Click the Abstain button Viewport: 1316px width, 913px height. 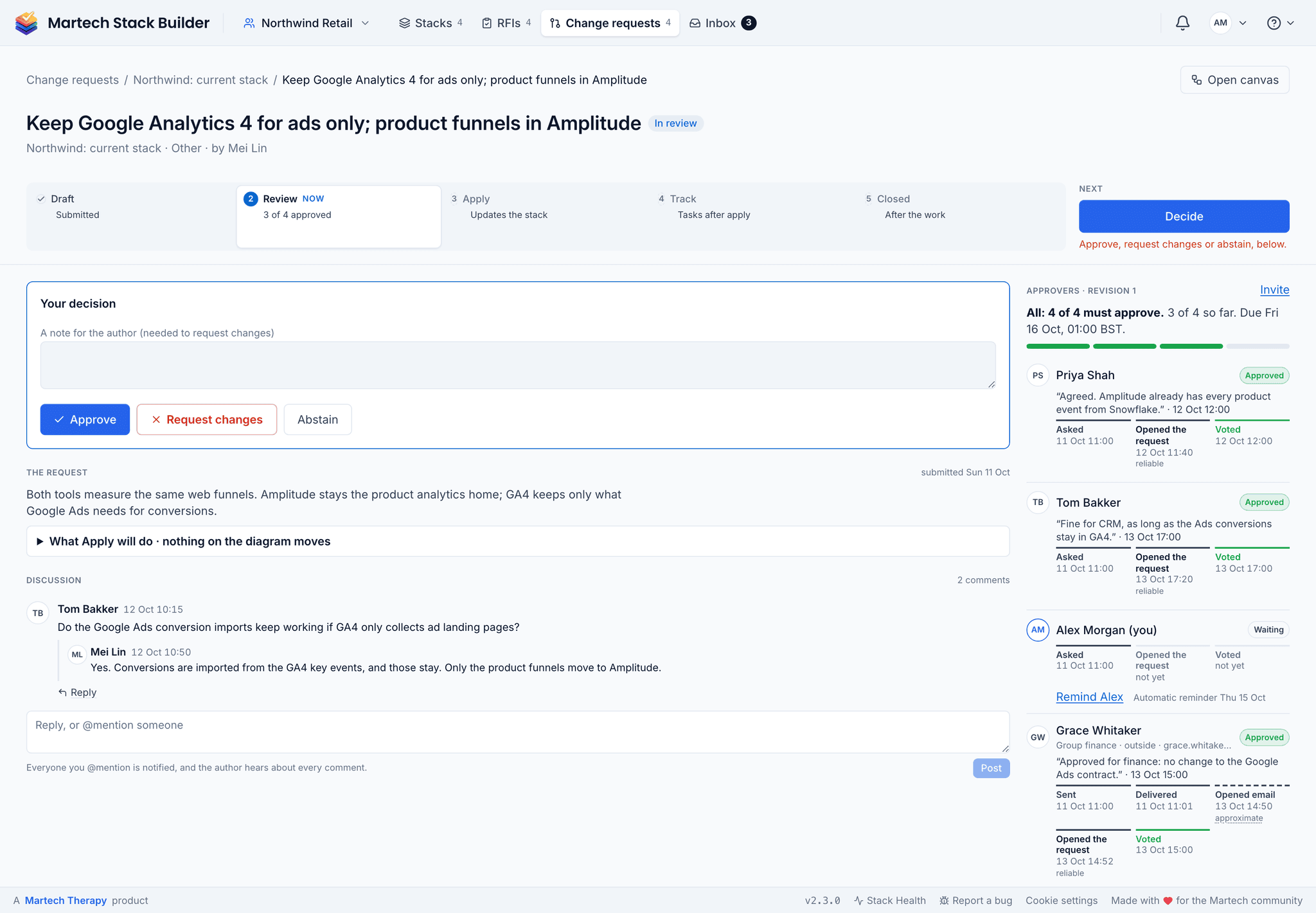point(317,420)
